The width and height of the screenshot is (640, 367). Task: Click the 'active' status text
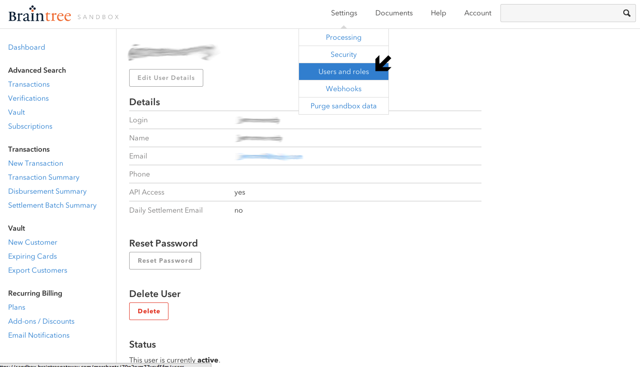208,360
